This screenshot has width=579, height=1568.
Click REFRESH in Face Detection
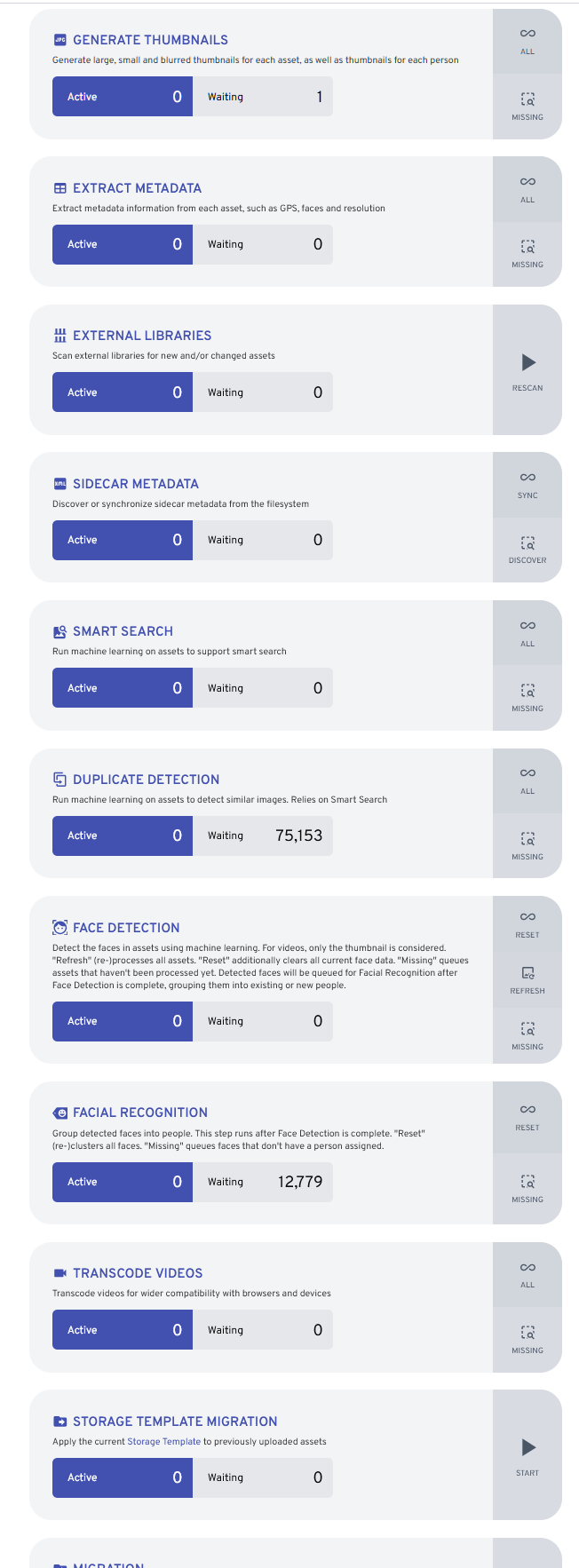click(527, 980)
